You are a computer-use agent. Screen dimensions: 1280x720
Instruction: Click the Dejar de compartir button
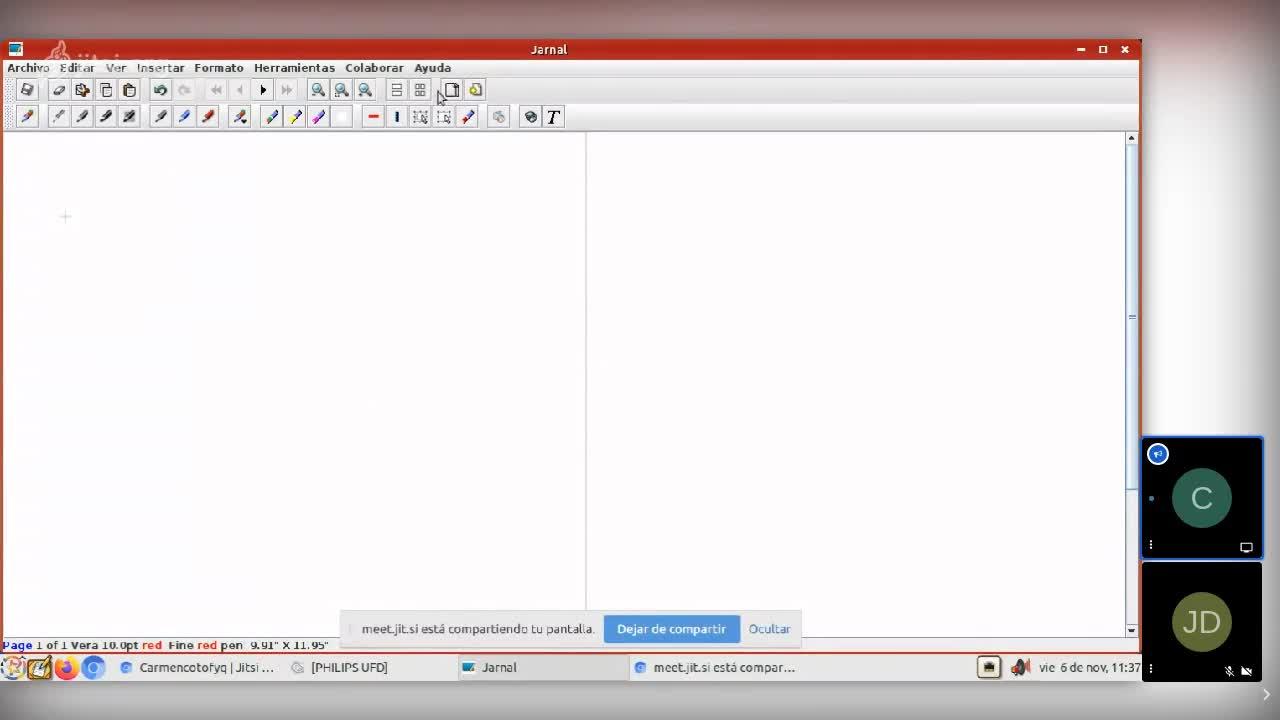[x=671, y=629]
